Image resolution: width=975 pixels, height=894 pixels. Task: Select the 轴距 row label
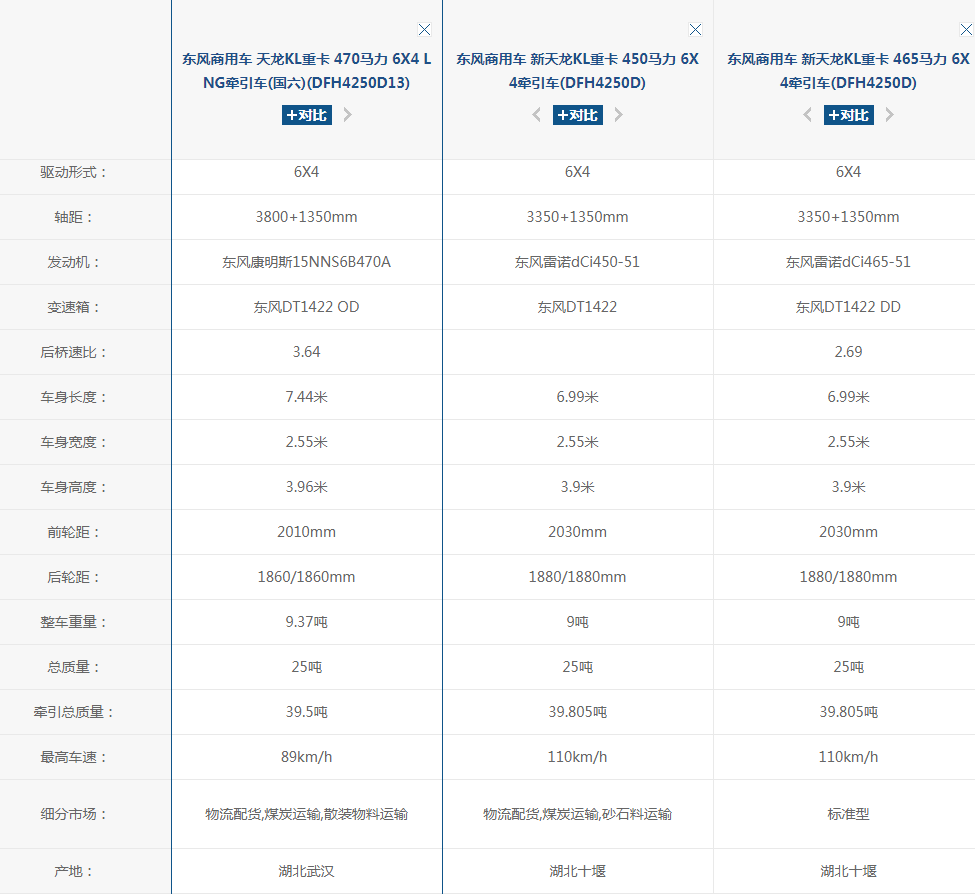[73, 217]
